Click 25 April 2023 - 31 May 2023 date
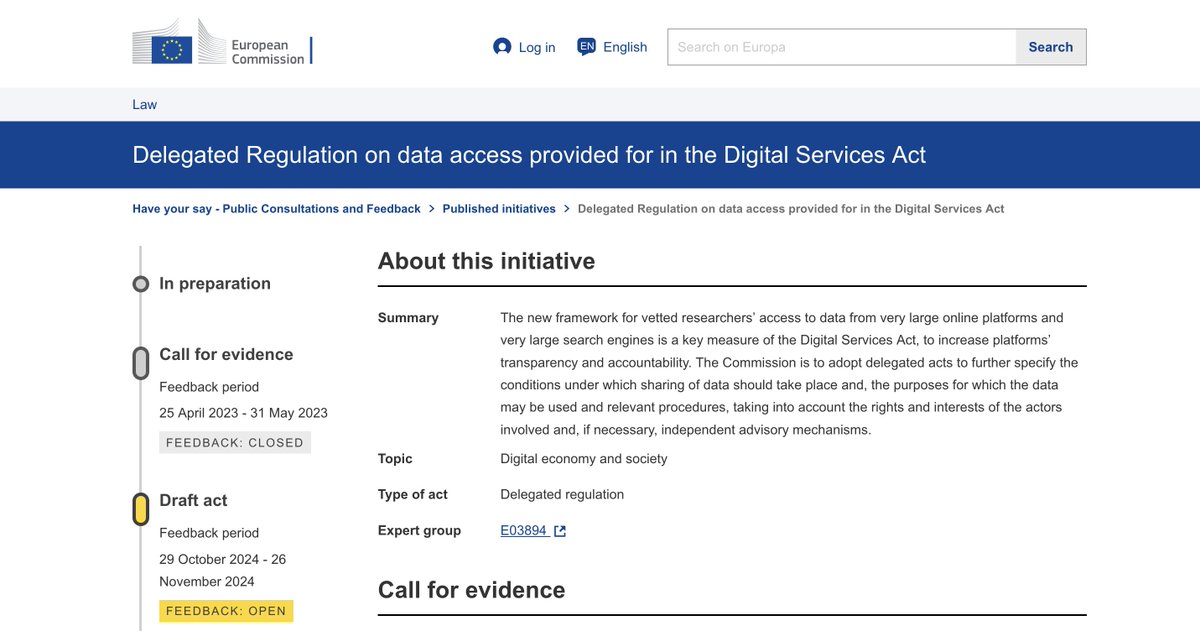The image size is (1200, 631). pos(243,413)
